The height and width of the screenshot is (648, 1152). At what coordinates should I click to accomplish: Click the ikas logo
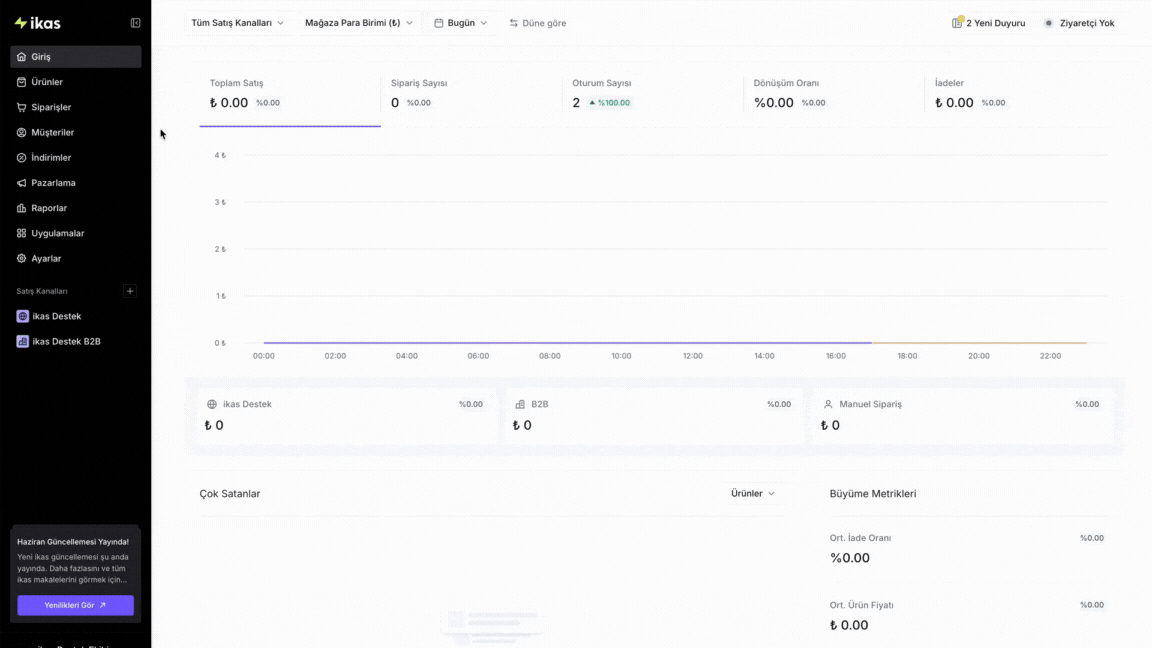pos(37,23)
